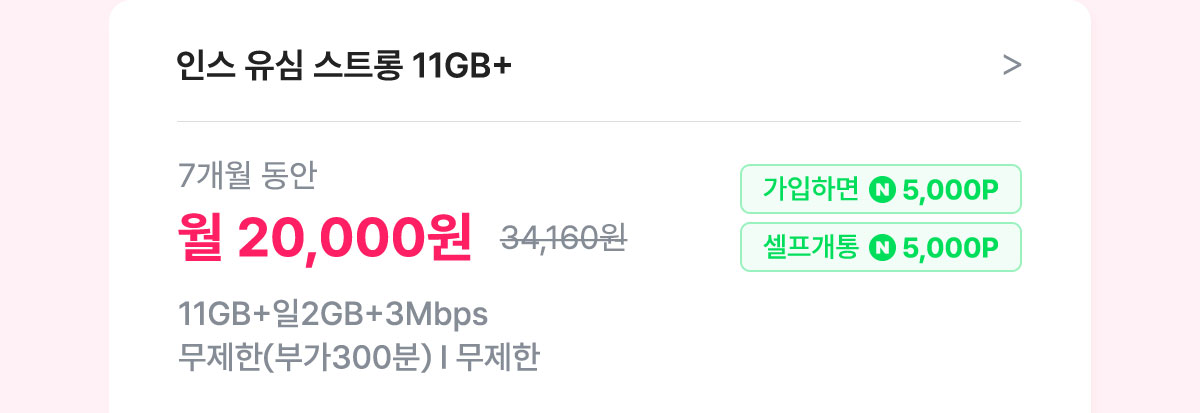Click the 셀프개통 label text
1200x413 pixels.
pos(811,247)
